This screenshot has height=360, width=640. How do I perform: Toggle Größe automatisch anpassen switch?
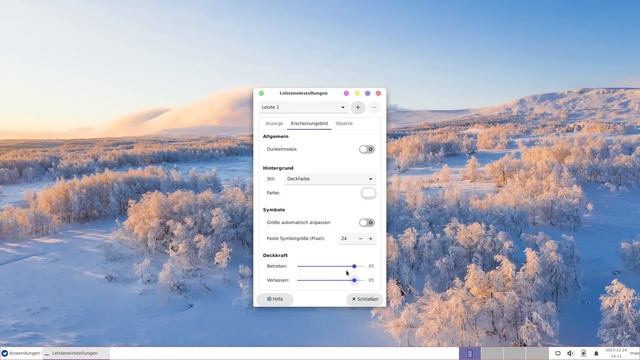367,223
